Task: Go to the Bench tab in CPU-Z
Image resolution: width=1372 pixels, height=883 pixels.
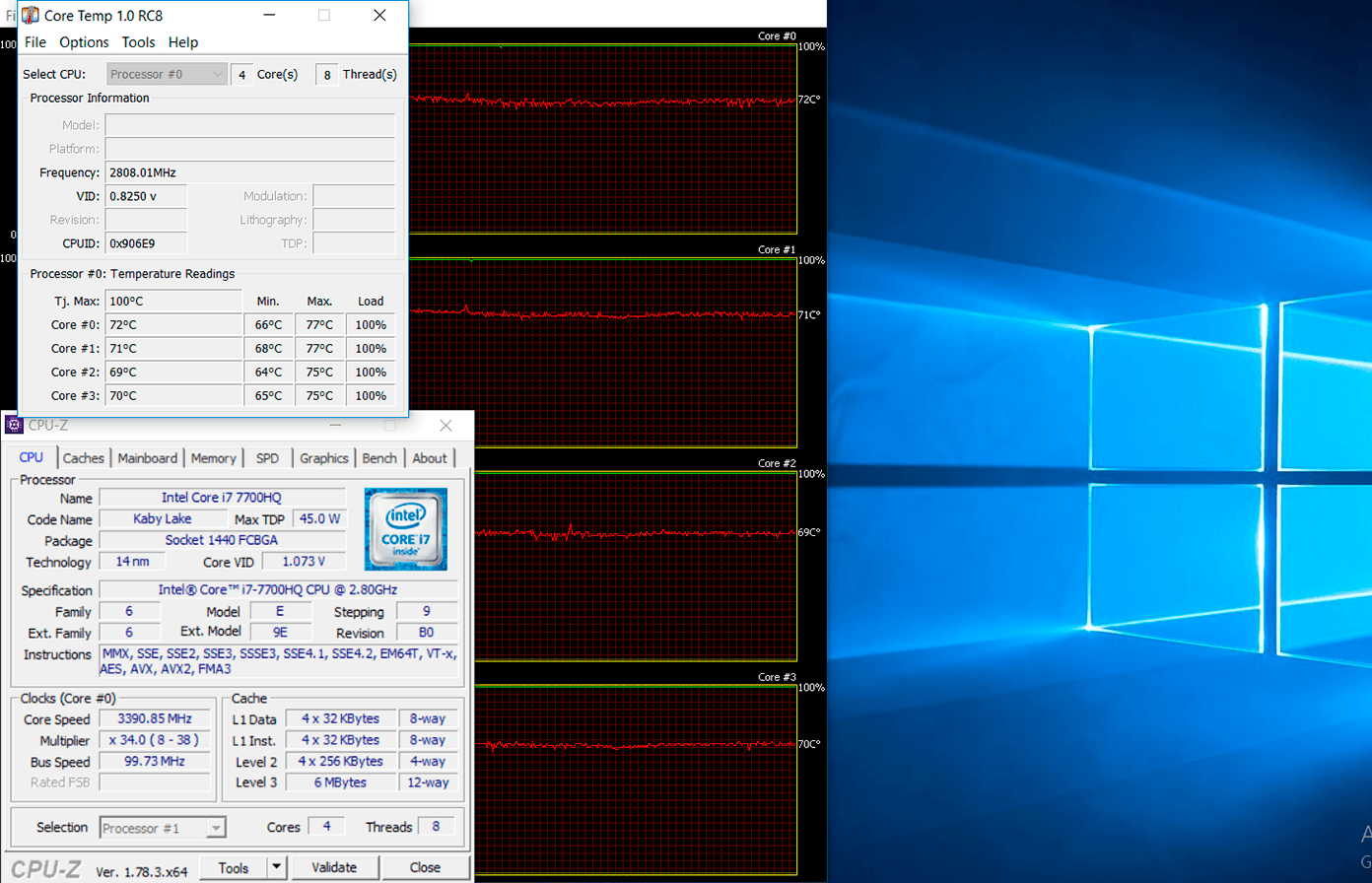Action: coord(379,458)
